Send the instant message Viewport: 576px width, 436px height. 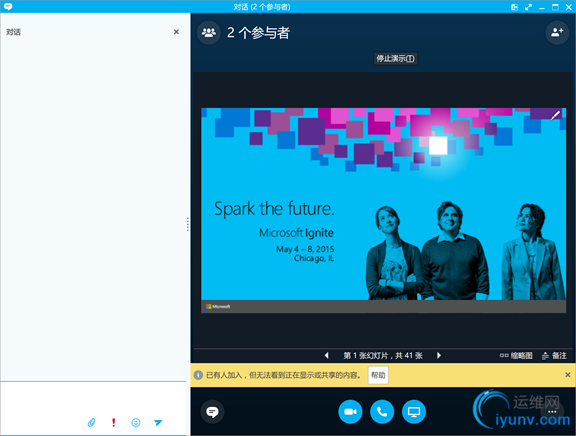coord(158,422)
